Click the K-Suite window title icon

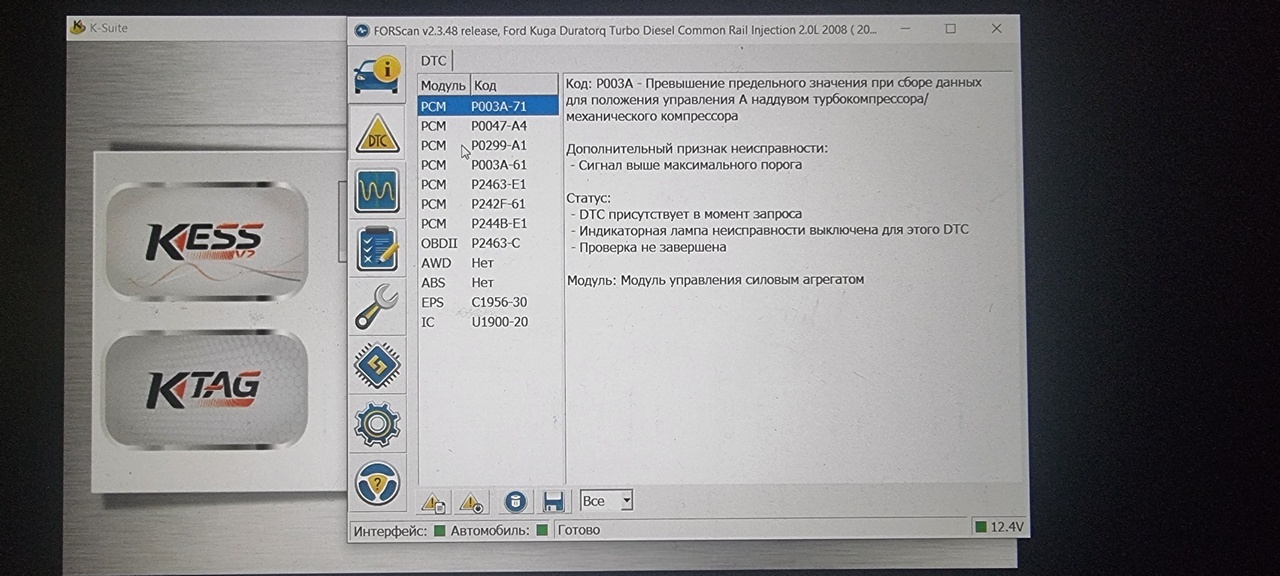tap(78, 28)
